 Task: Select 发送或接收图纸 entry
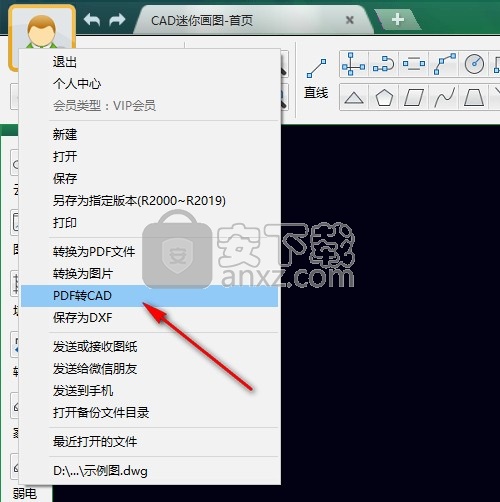[x=149, y=347]
